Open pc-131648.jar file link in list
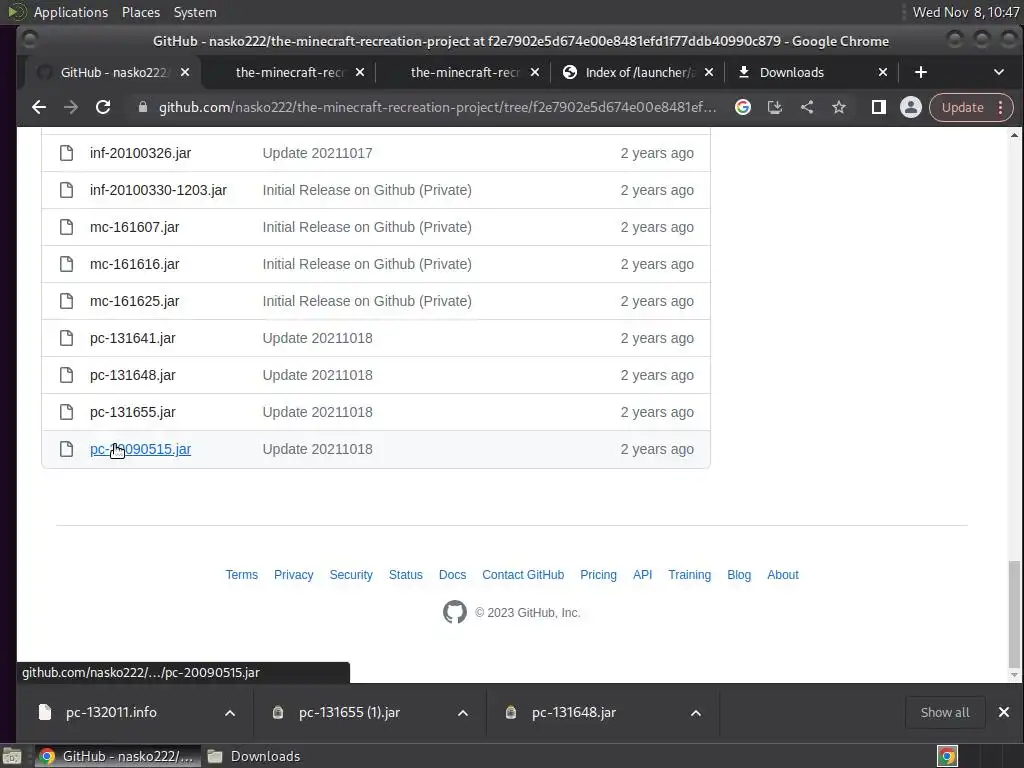This screenshot has width=1024, height=768. point(133,375)
